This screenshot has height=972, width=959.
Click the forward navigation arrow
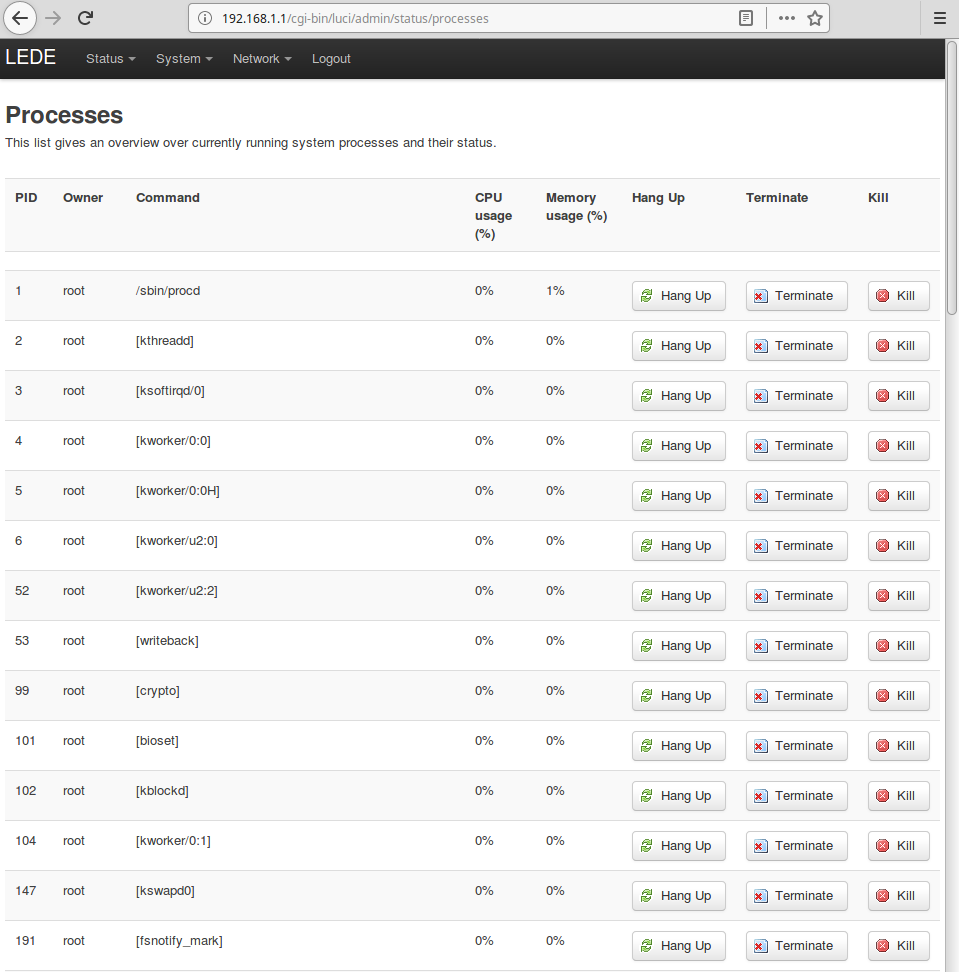pos(53,19)
